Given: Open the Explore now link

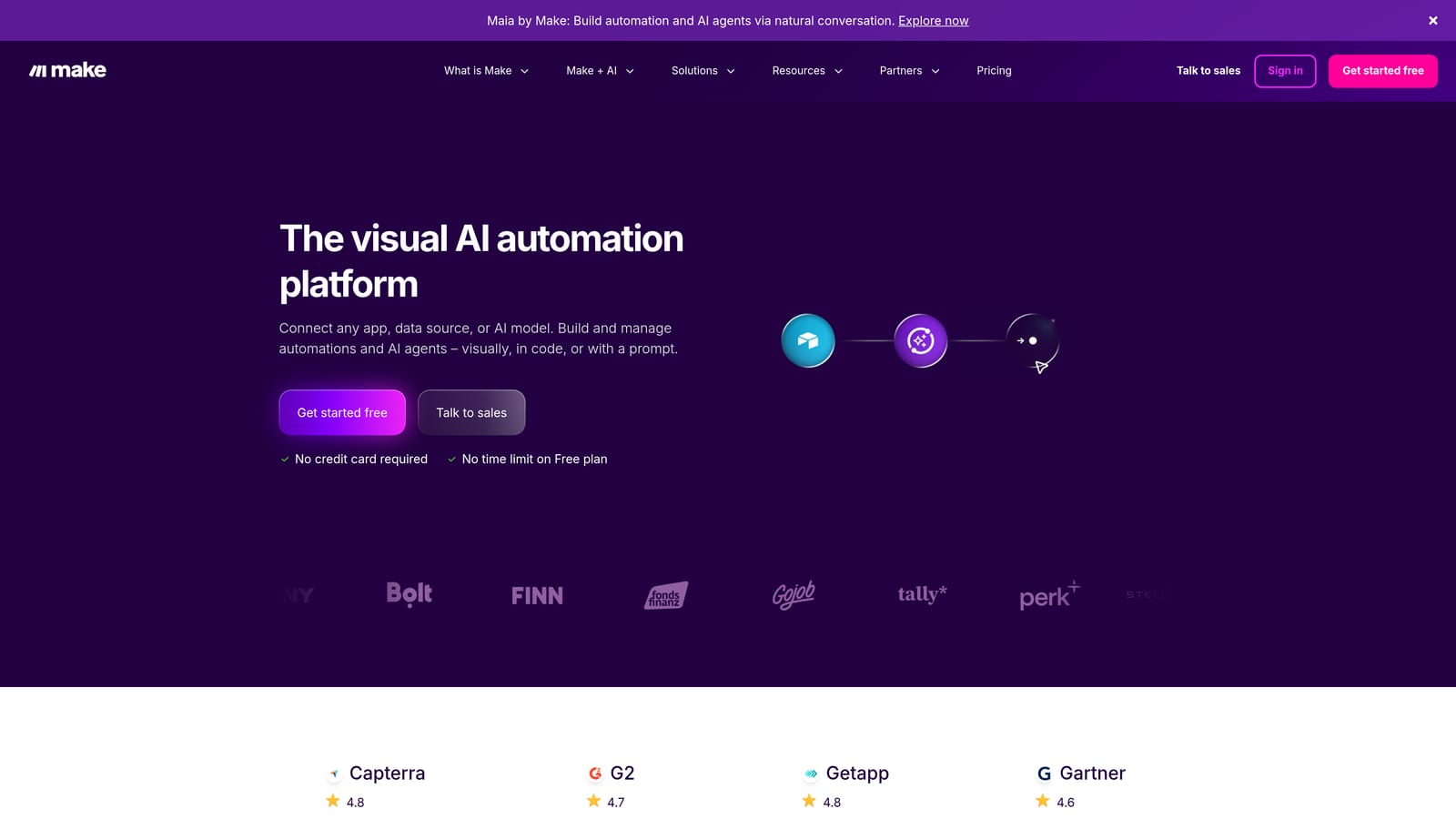Looking at the screenshot, I should [933, 21].
